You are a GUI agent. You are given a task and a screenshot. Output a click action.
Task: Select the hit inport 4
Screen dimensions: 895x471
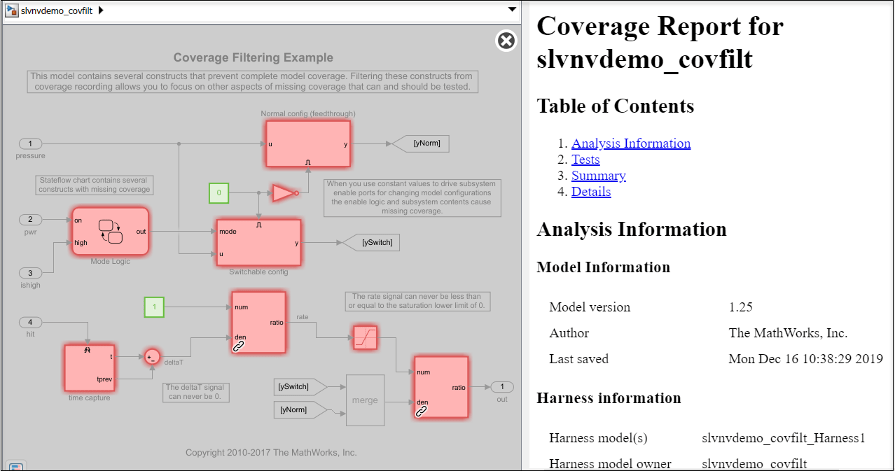30,323
